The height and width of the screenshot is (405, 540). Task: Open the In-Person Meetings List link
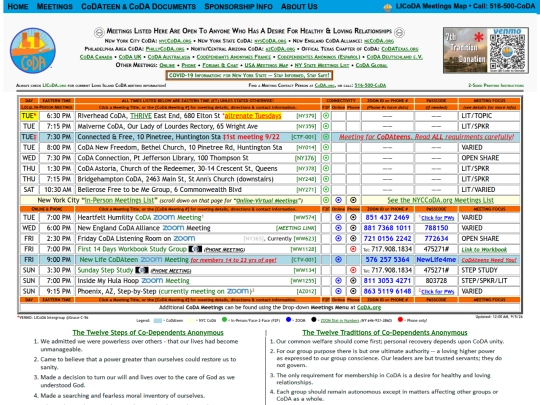[x=121, y=200]
